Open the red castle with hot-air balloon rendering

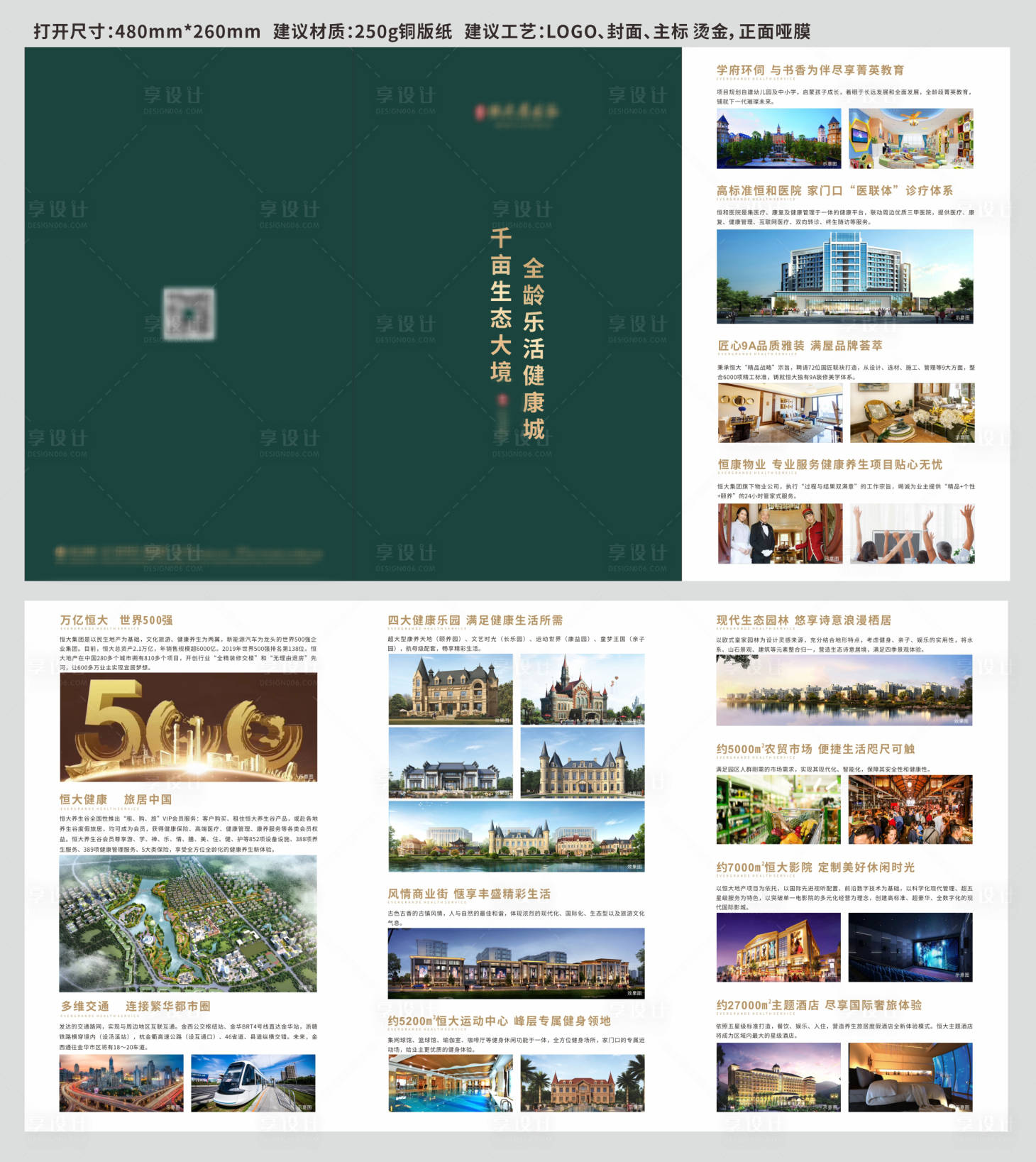pos(583,689)
